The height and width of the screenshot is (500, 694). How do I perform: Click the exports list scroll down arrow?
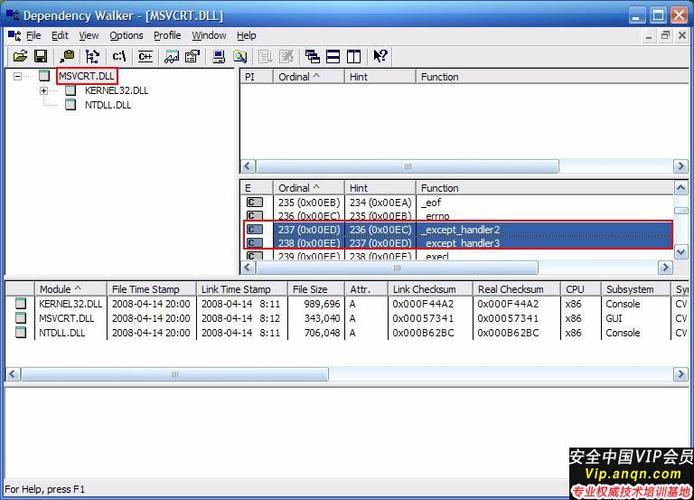(681, 252)
